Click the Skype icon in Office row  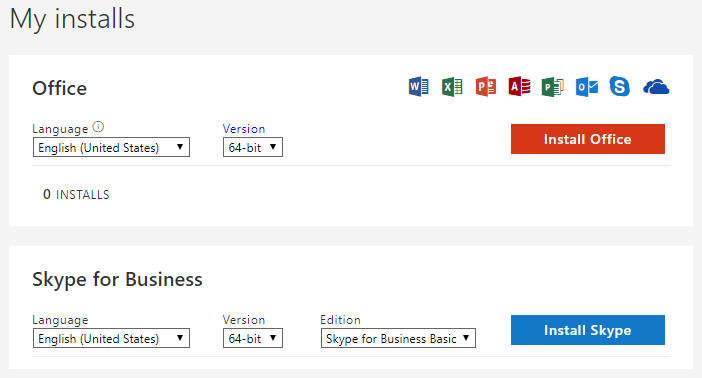coord(620,86)
